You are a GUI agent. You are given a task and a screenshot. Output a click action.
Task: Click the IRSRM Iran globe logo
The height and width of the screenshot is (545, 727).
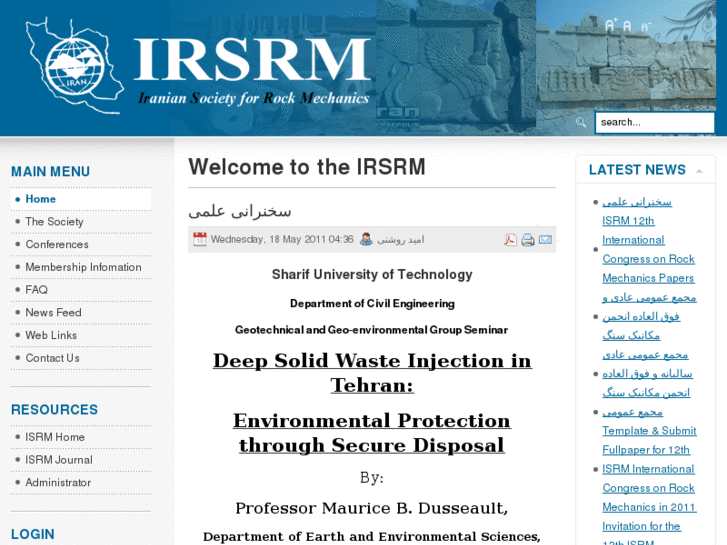coord(74,66)
